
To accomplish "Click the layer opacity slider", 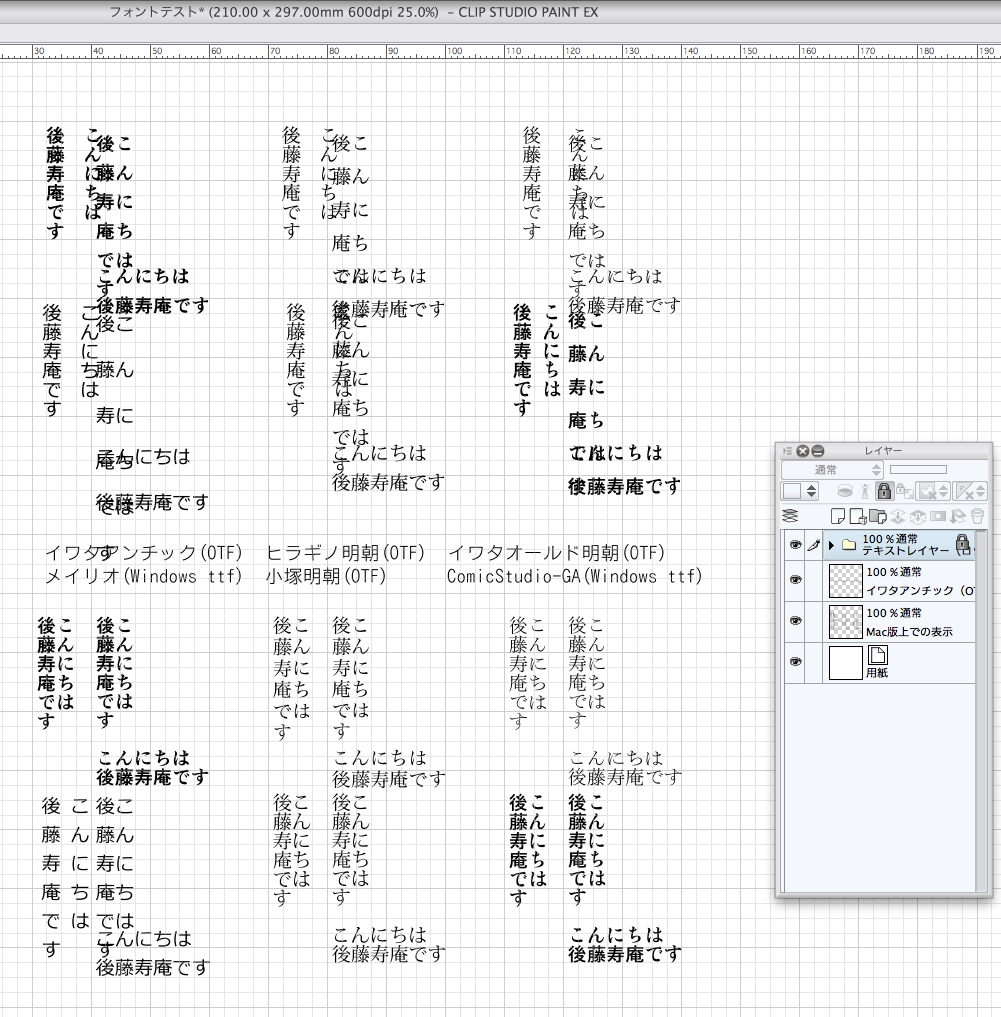I will coord(918,470).
